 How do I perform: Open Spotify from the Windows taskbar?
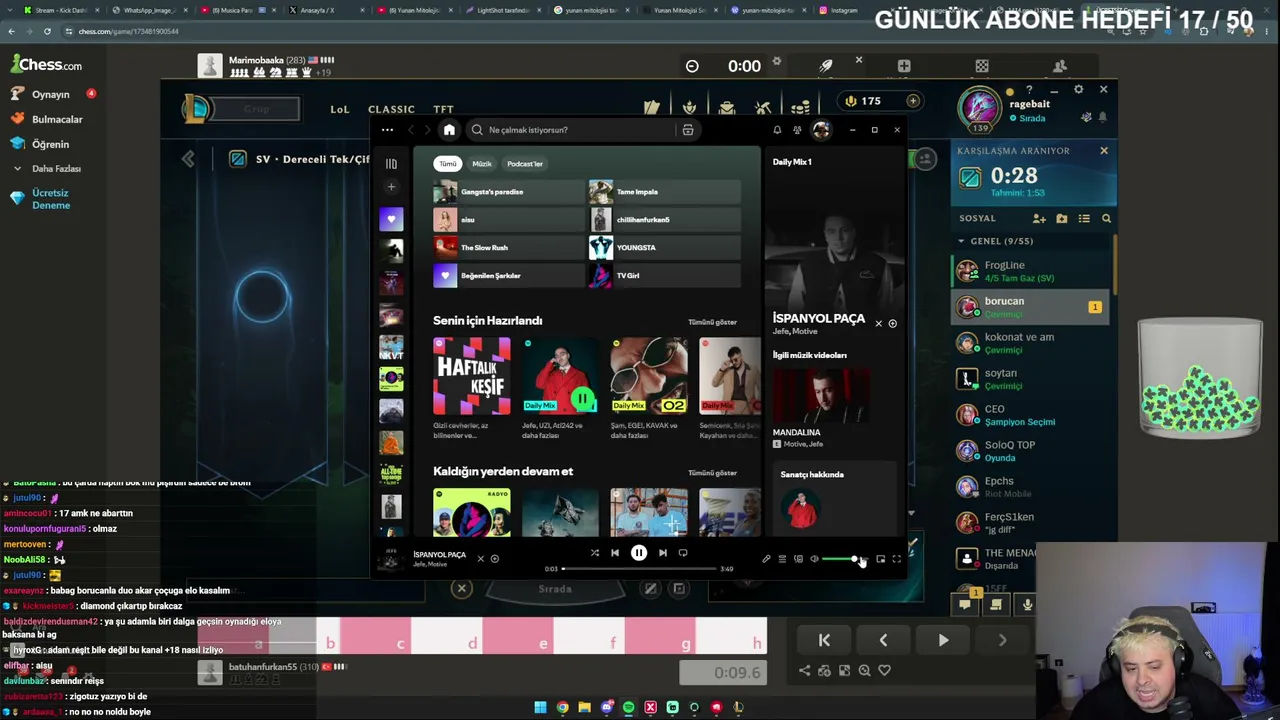(628, 708)
